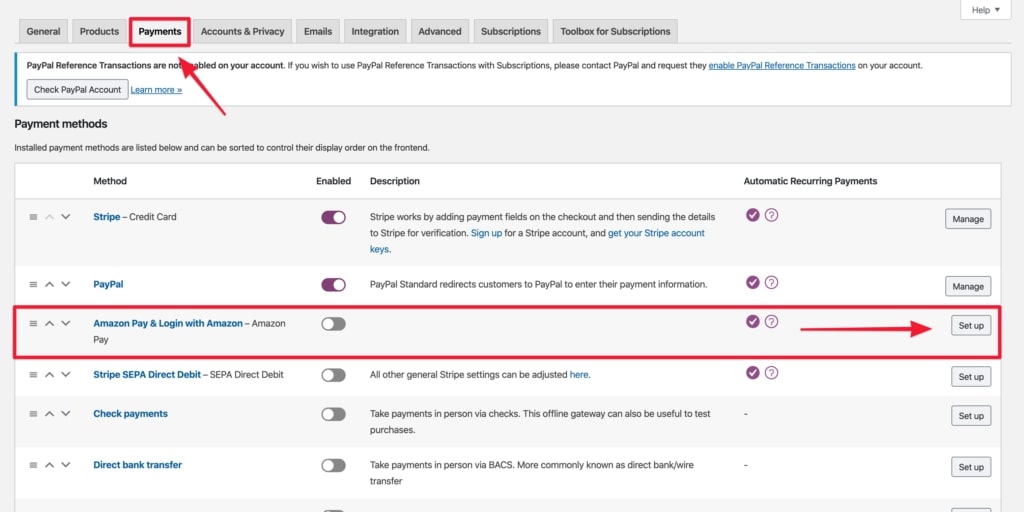The width and height of the screenshot is (1024, 512).
Task: Open Stripe SEPA Direct Debit link
Action: tap(147, 375)
